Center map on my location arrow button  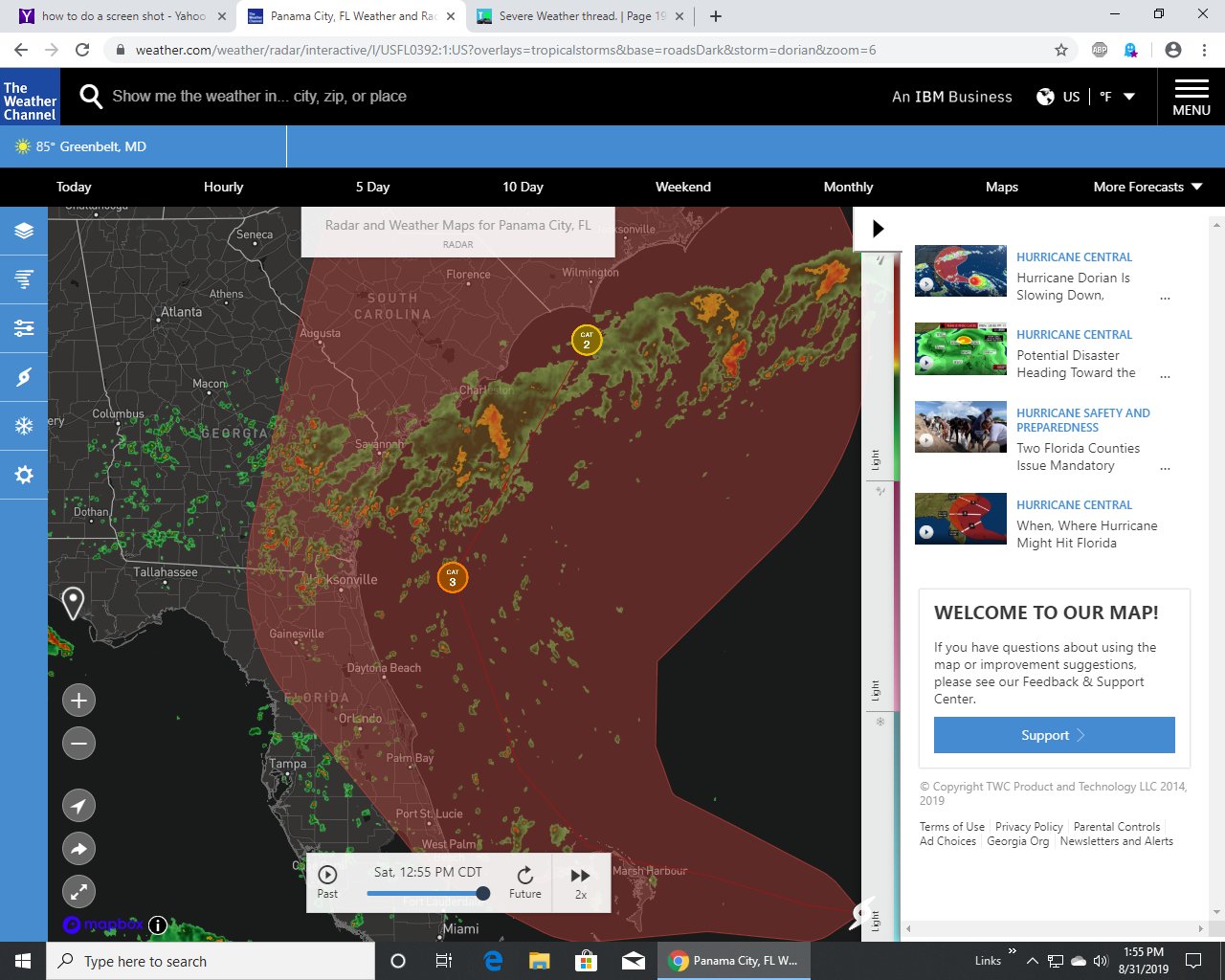(78, 806)
